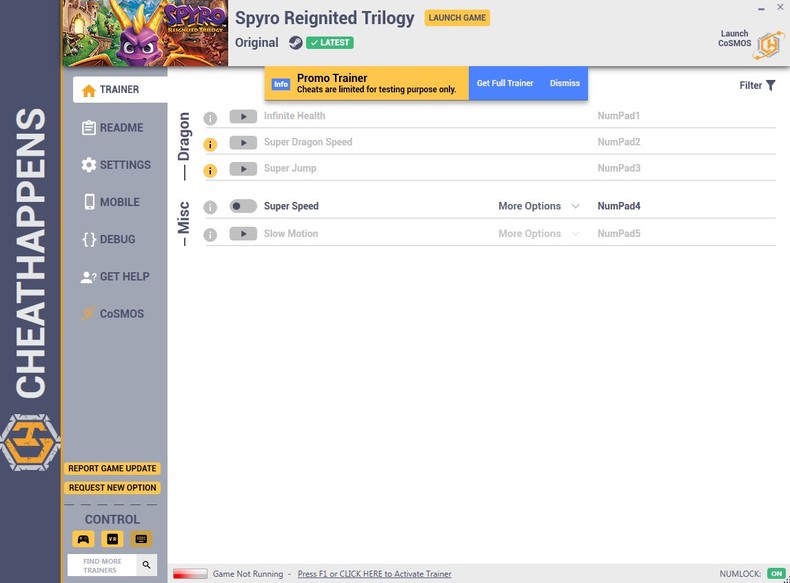Click the NumPad1 hotkey for Infinite Health
This screenshot has width=790, height=583.
pos(619,116)
